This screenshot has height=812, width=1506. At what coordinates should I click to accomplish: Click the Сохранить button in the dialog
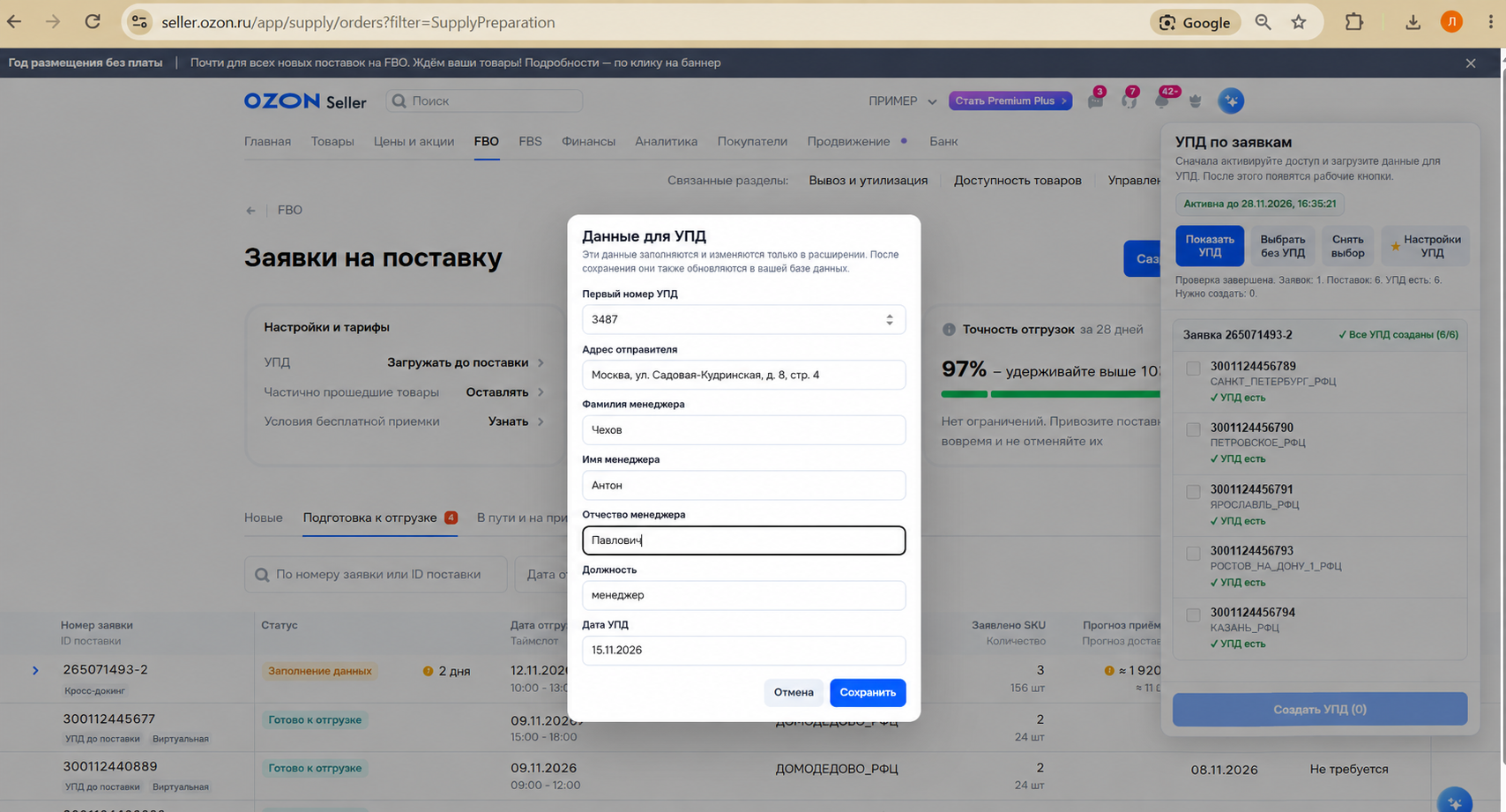click(x=868, y=692)
